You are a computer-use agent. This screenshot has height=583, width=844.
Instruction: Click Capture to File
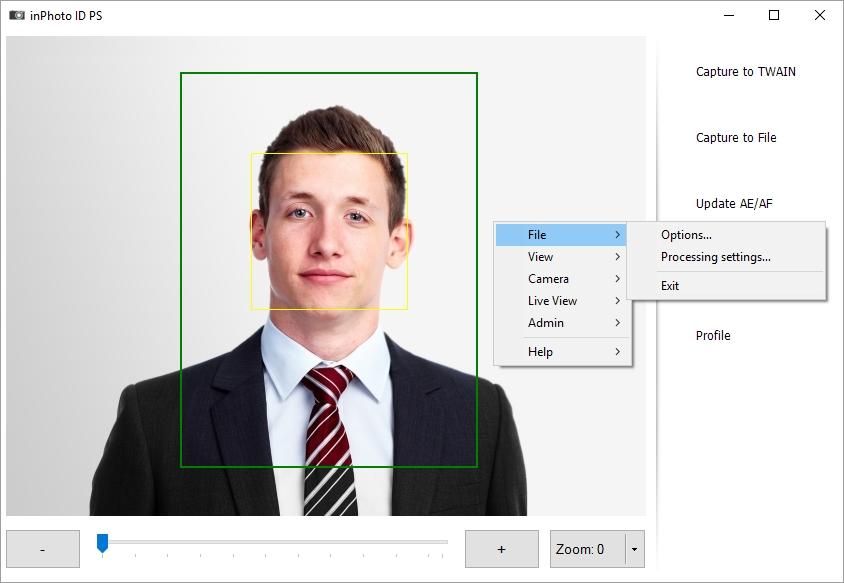coord(736,138)
